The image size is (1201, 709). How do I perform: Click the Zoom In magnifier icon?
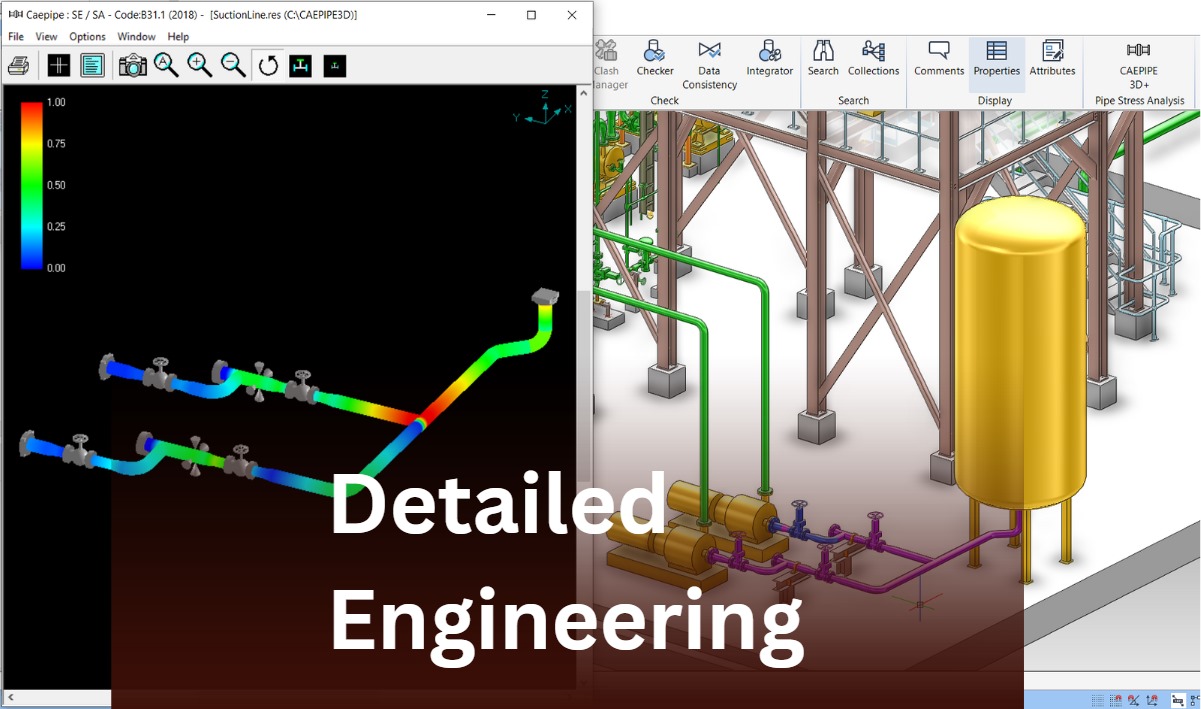pos(200,66)
